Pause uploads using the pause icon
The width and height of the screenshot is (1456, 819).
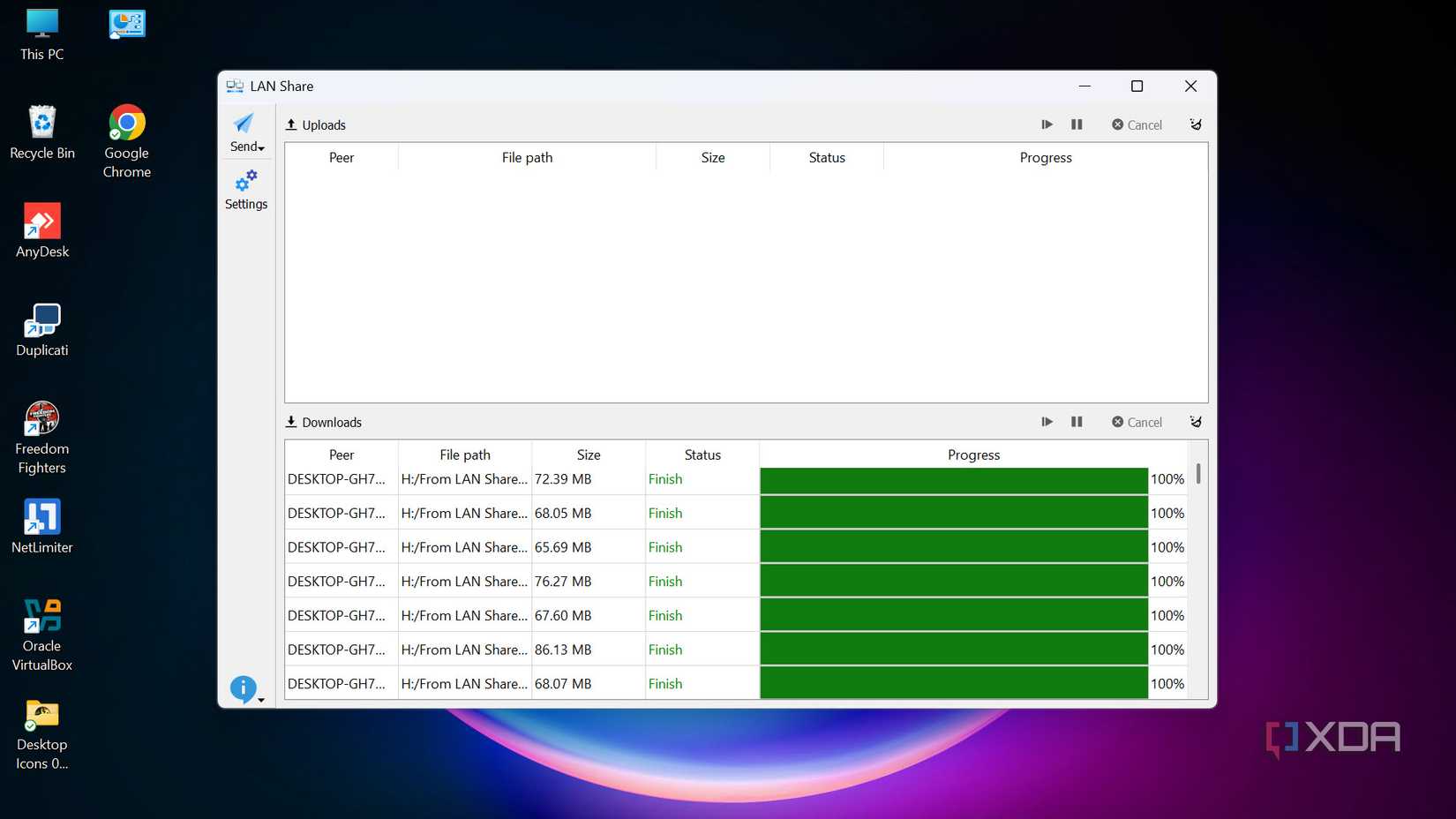pyautogui.click(x=1077, y=124)
